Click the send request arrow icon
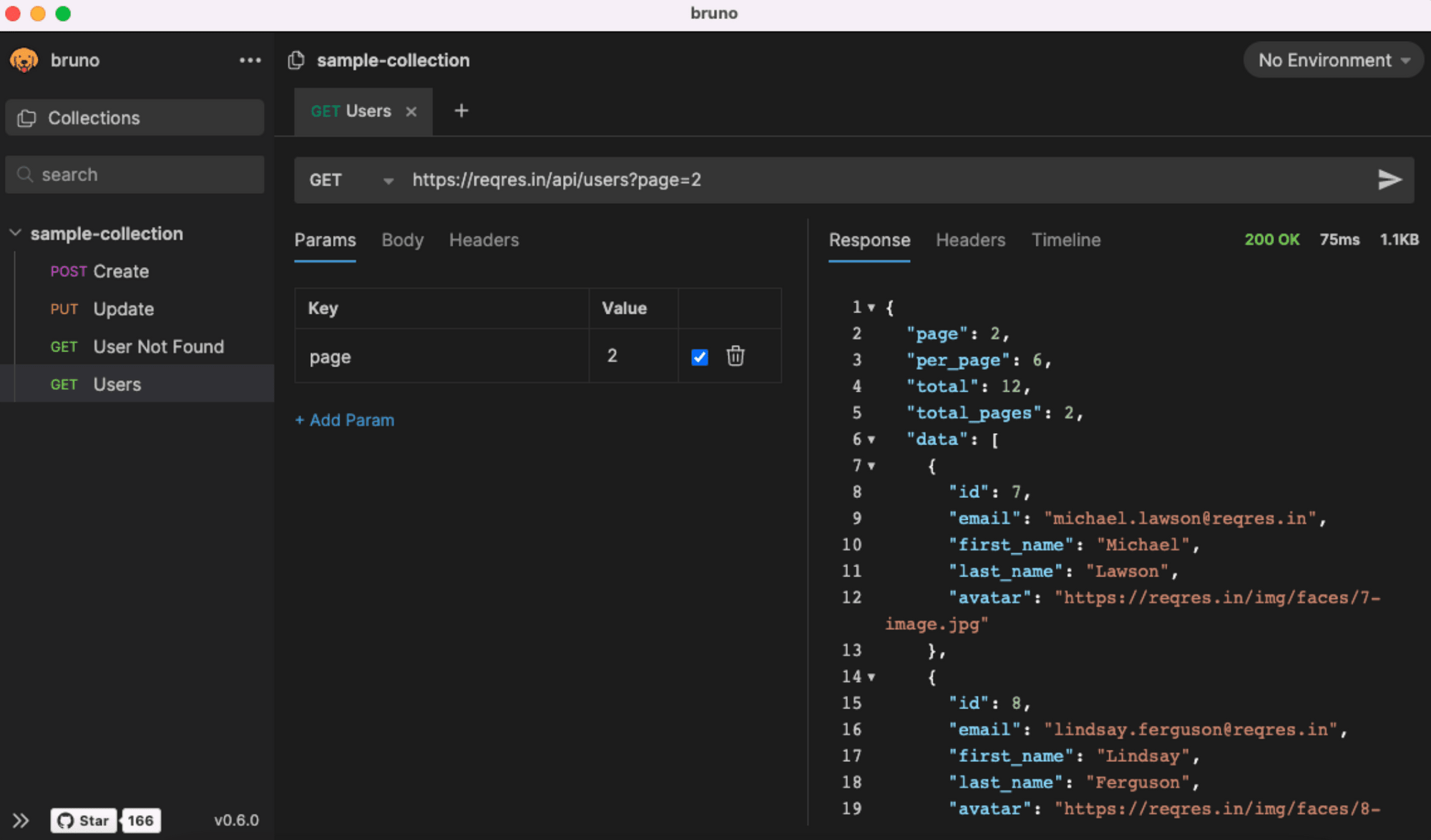This screenshot has height=840, width=1431. [x=1389, y=180]
